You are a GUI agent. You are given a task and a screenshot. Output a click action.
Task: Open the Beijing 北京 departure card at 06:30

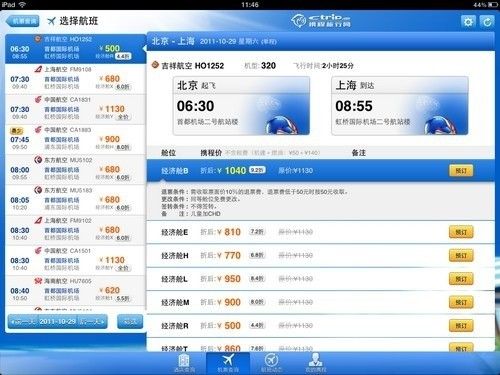(x=241, y=106)
